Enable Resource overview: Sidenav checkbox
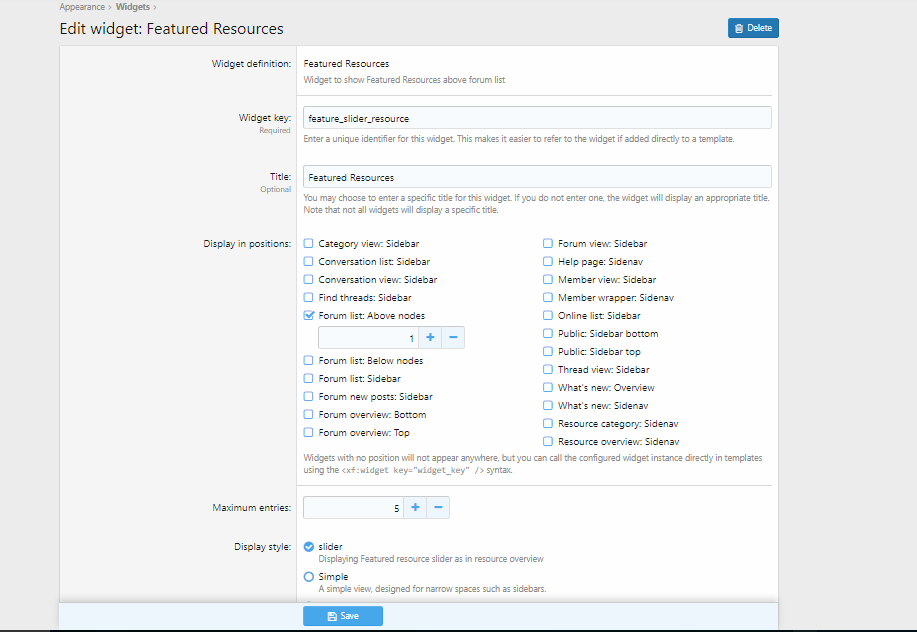This screenshot has width=917, height=632. pos(548,442)
